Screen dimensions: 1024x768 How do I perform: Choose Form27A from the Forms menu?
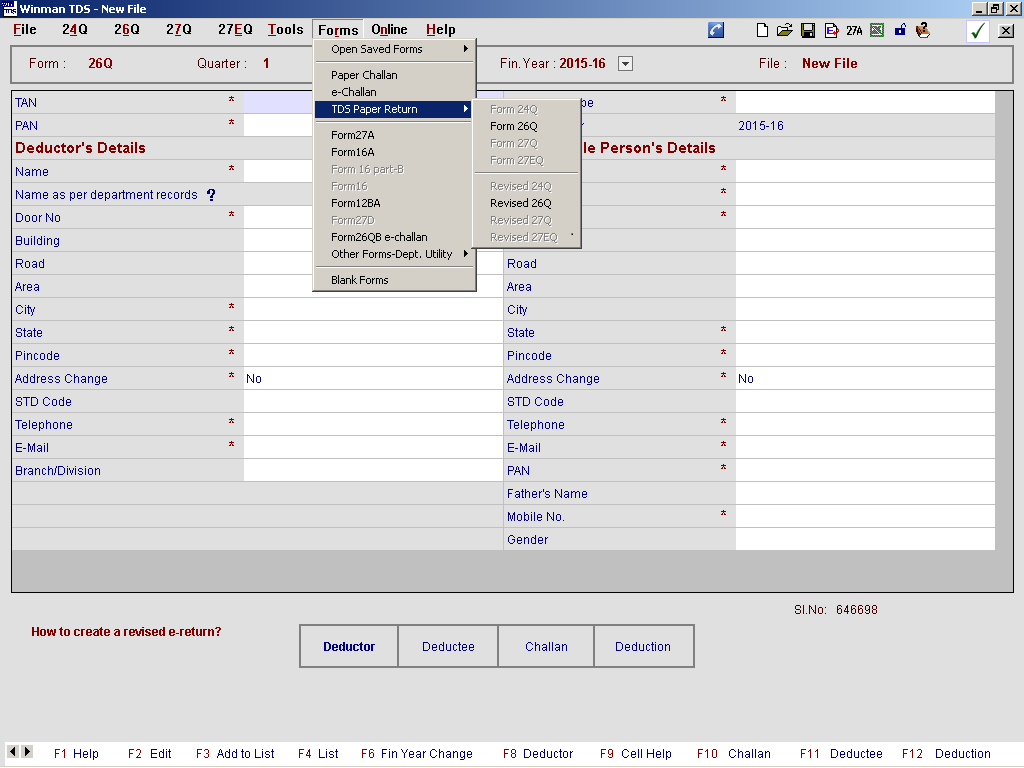coord(354,135)
